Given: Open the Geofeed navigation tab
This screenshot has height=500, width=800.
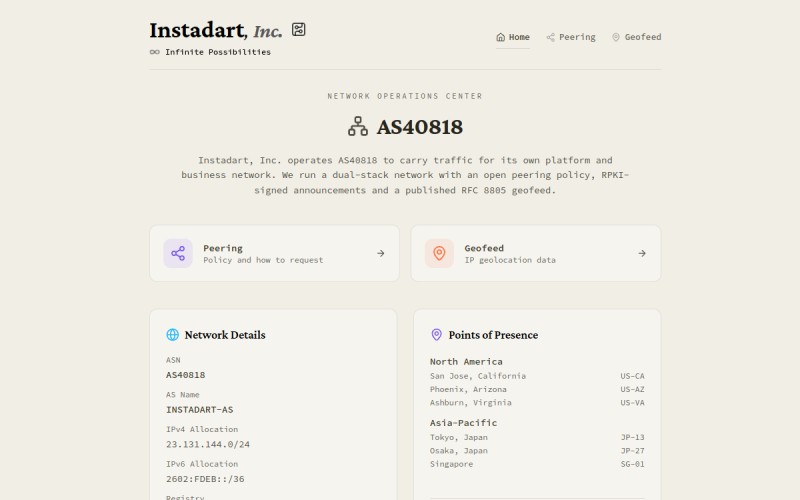Looking at the screenshot, I should coord(636,37).
